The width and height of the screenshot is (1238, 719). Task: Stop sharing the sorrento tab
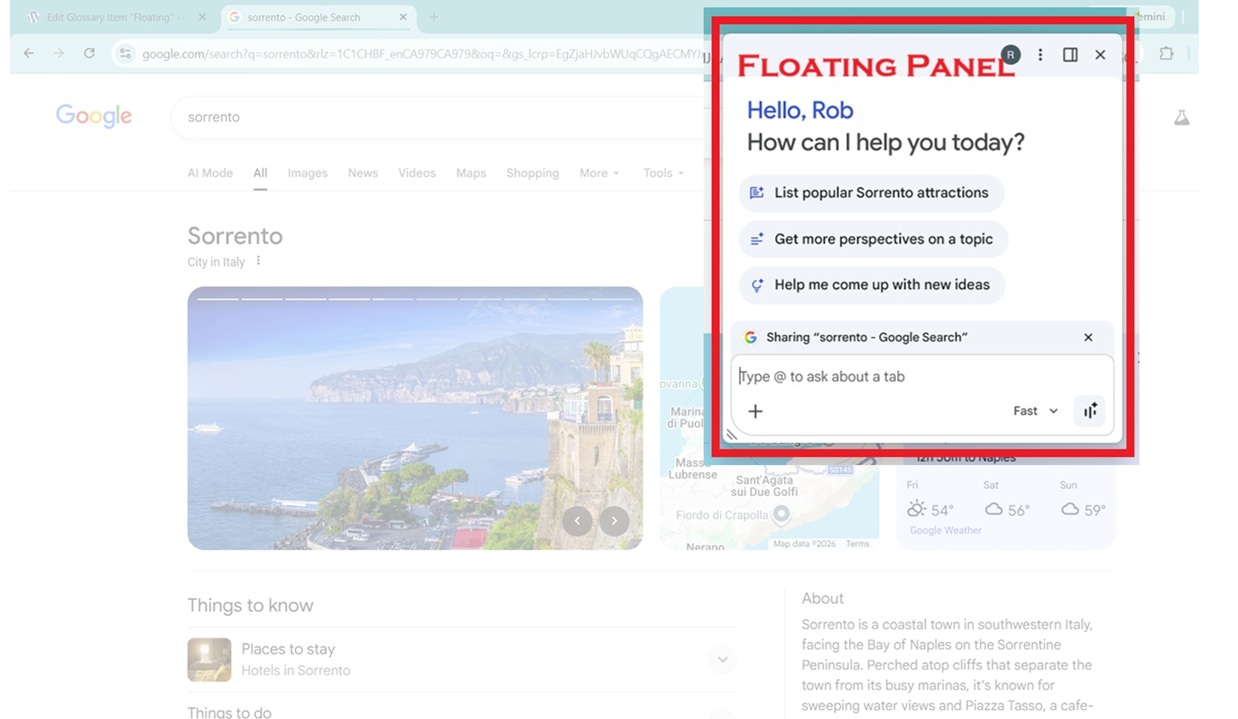tap(1088, 338)
